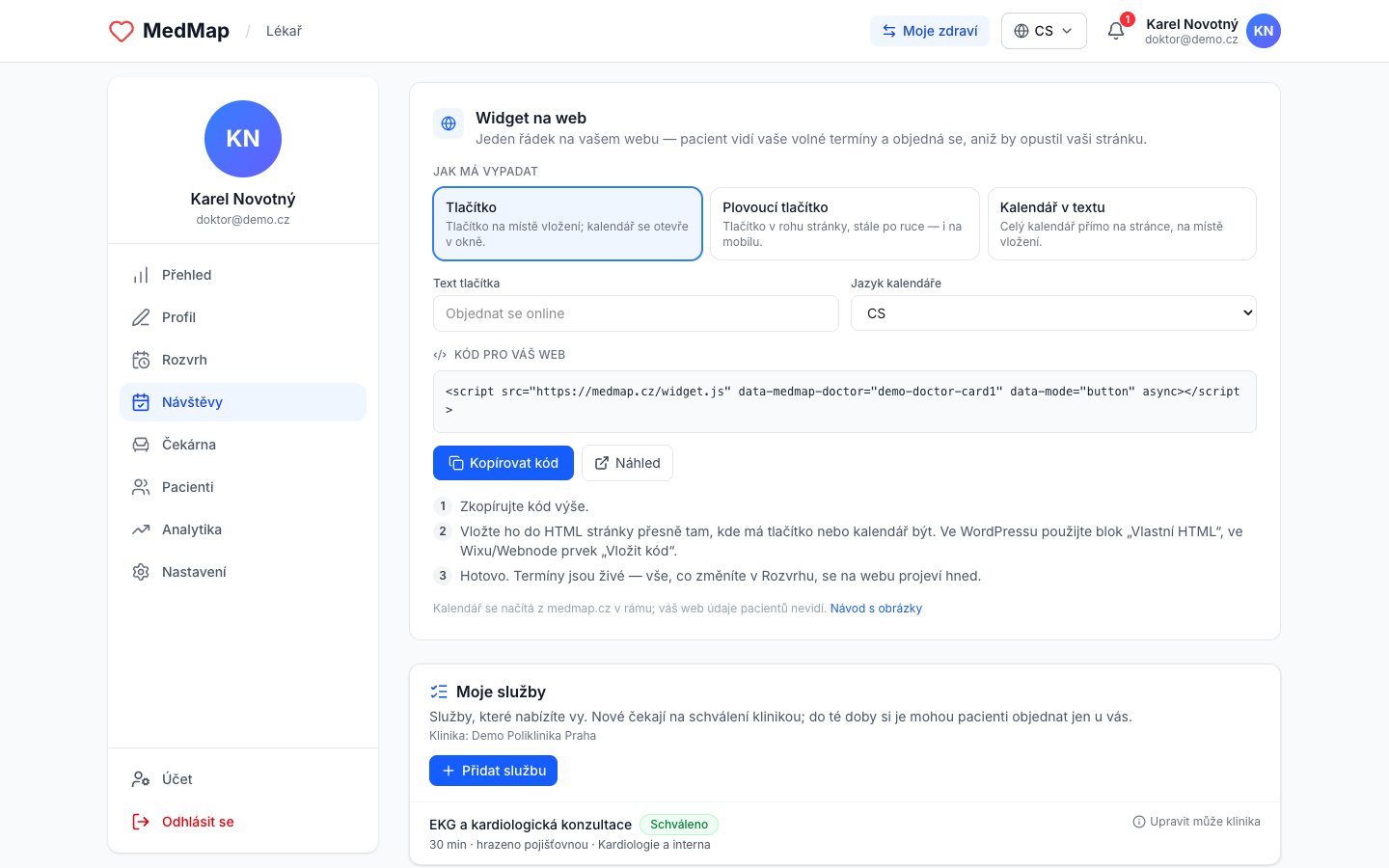Click the Text tlačítka input field
The height and width of the screenshot is (868, 1389).
click(x=636, y=313)
